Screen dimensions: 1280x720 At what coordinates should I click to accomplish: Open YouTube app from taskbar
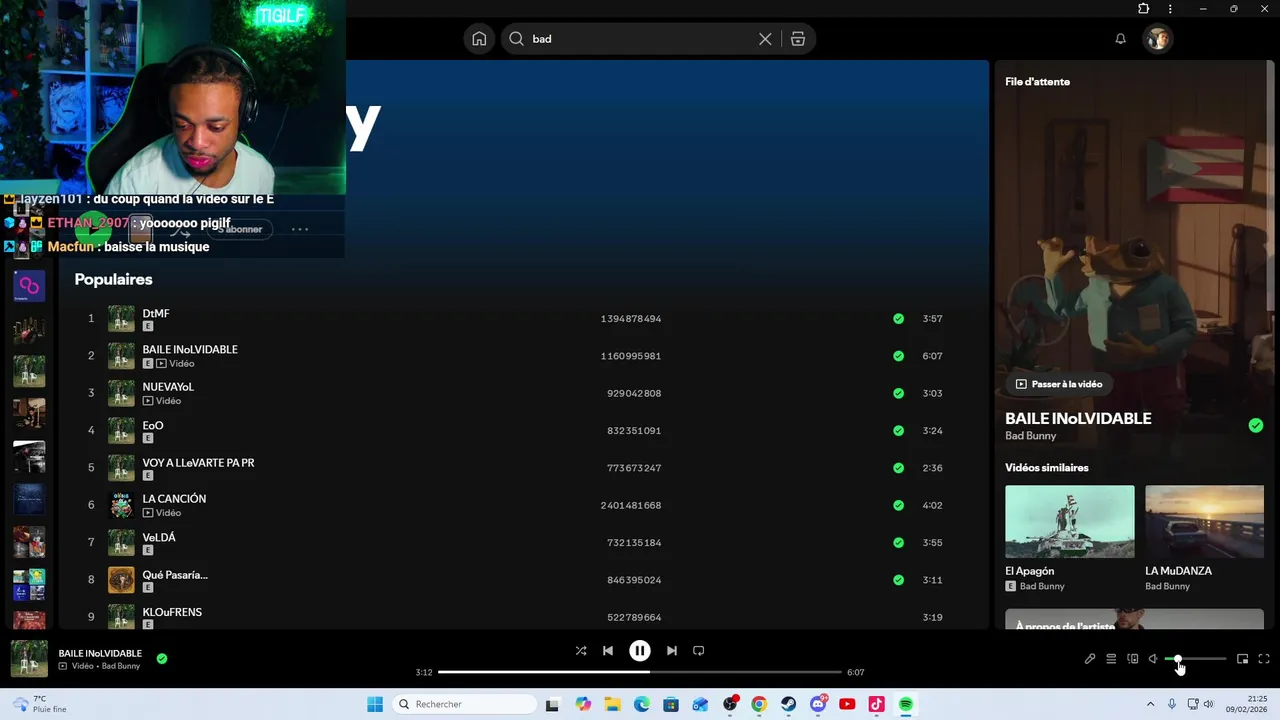click(x=847, y=704)
